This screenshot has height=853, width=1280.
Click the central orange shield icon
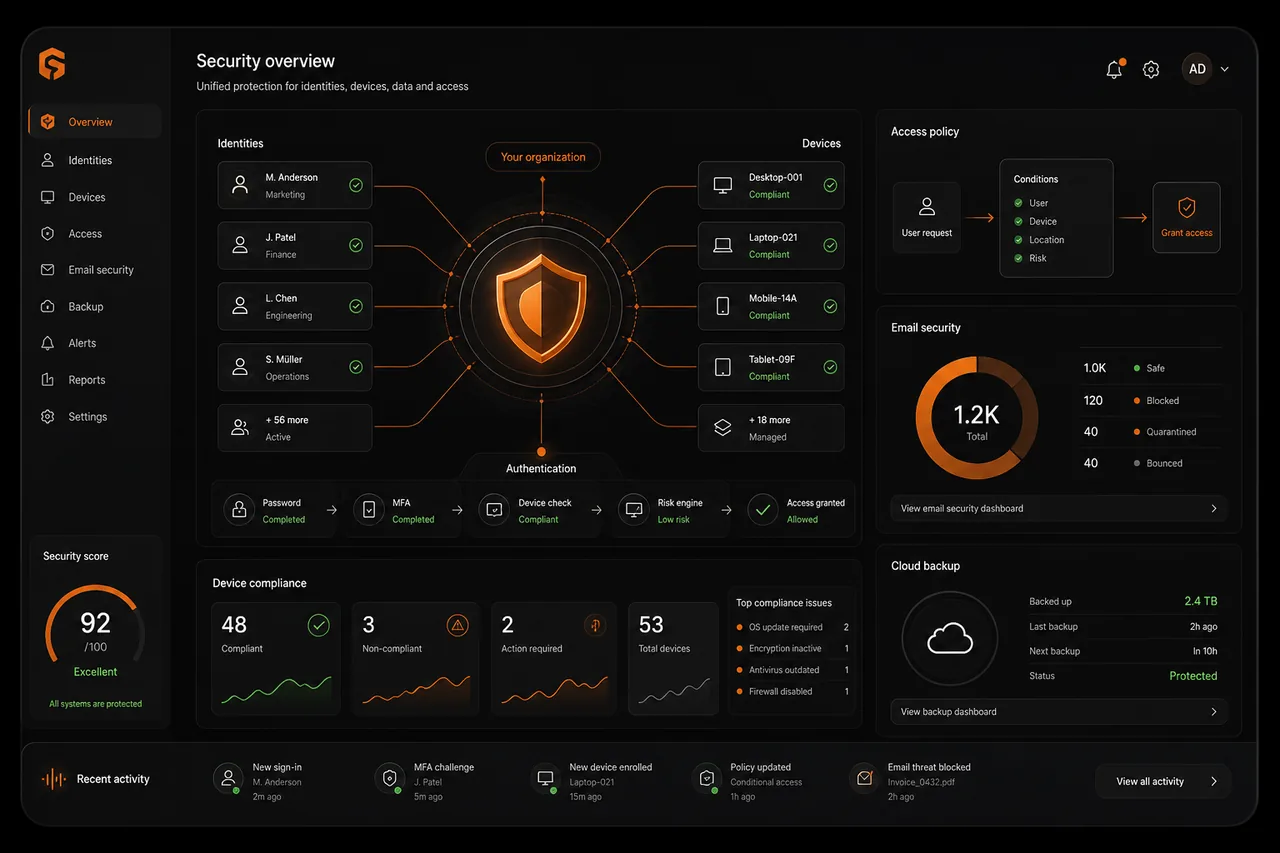(x=541, y=308)
